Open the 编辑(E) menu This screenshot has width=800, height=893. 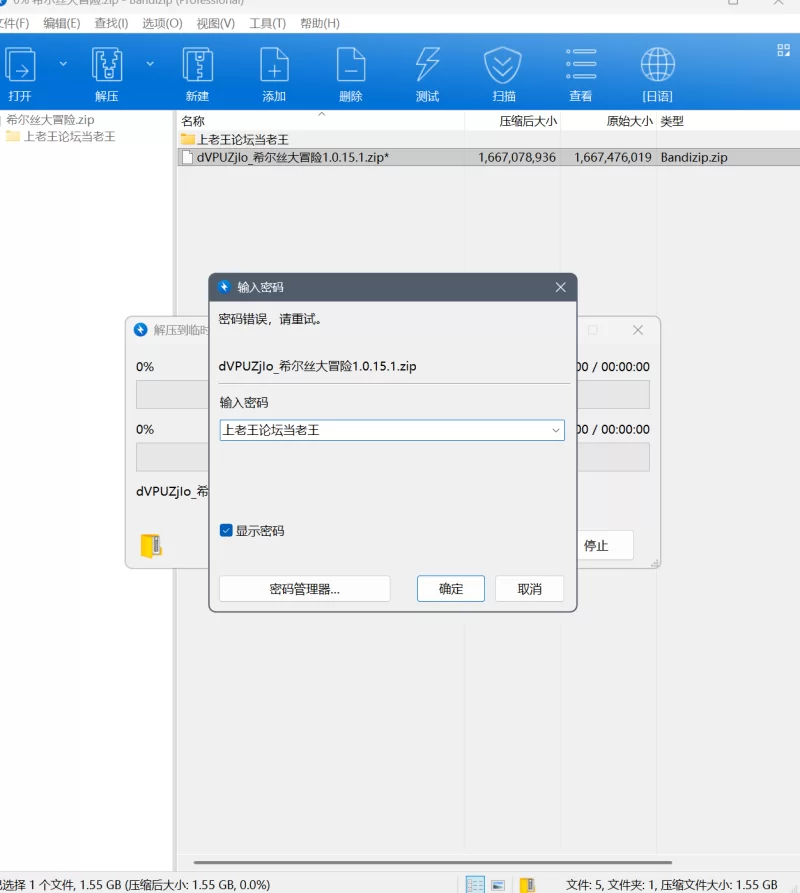click(x=61, y=23)
